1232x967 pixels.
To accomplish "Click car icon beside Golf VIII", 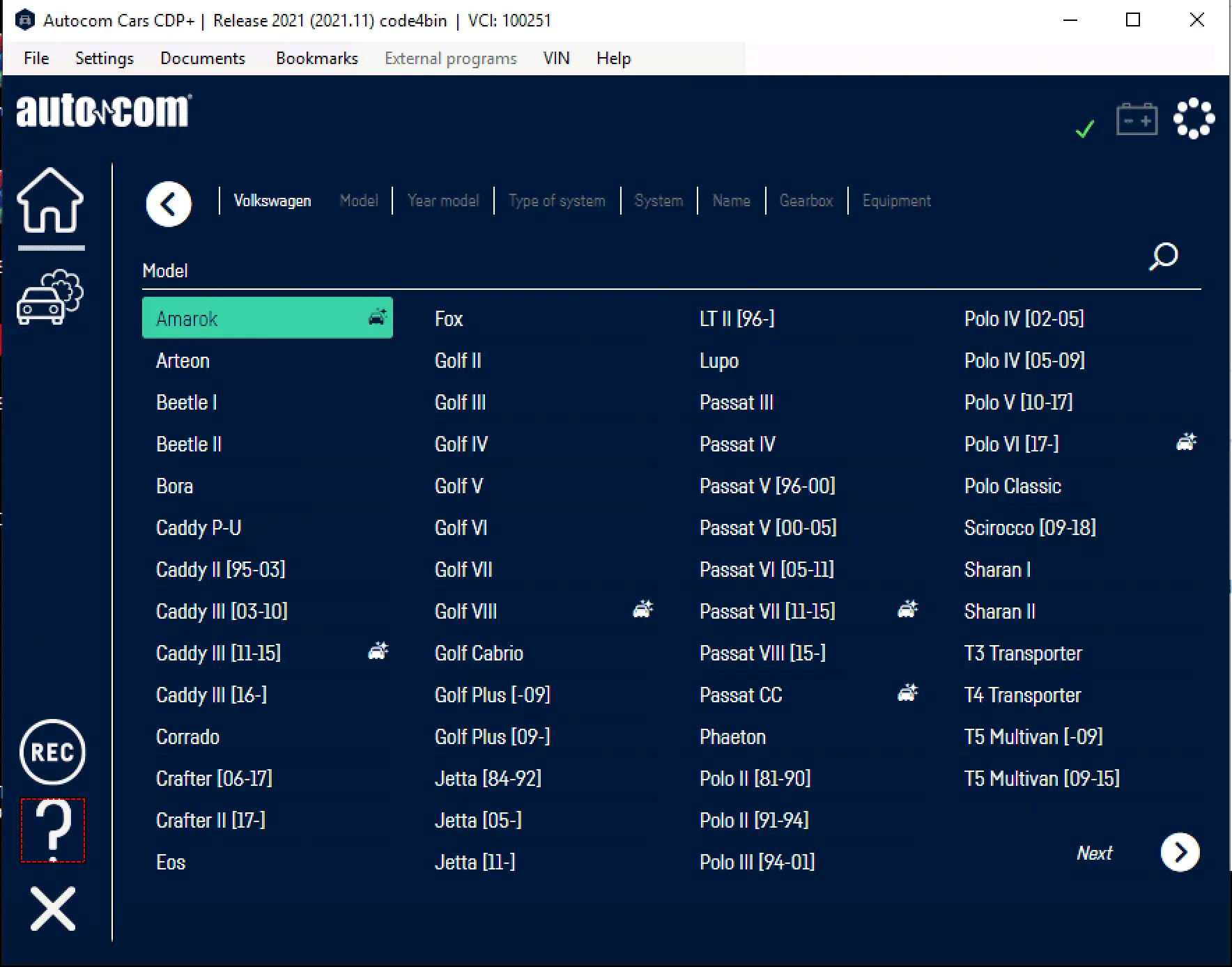I will (x=642, y=610).
